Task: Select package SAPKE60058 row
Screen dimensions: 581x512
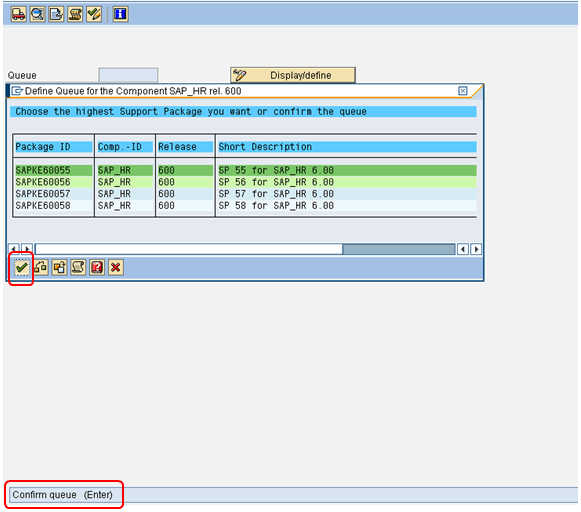Action: click(245, 206)
